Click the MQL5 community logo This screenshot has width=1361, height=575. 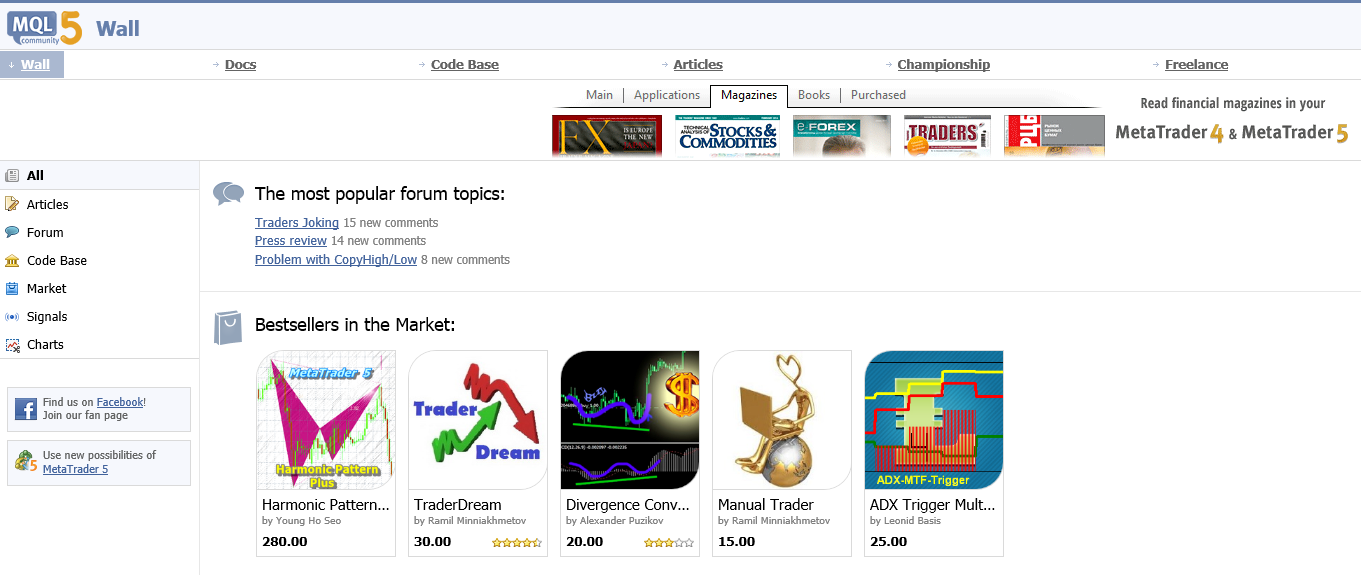(44, 27)
